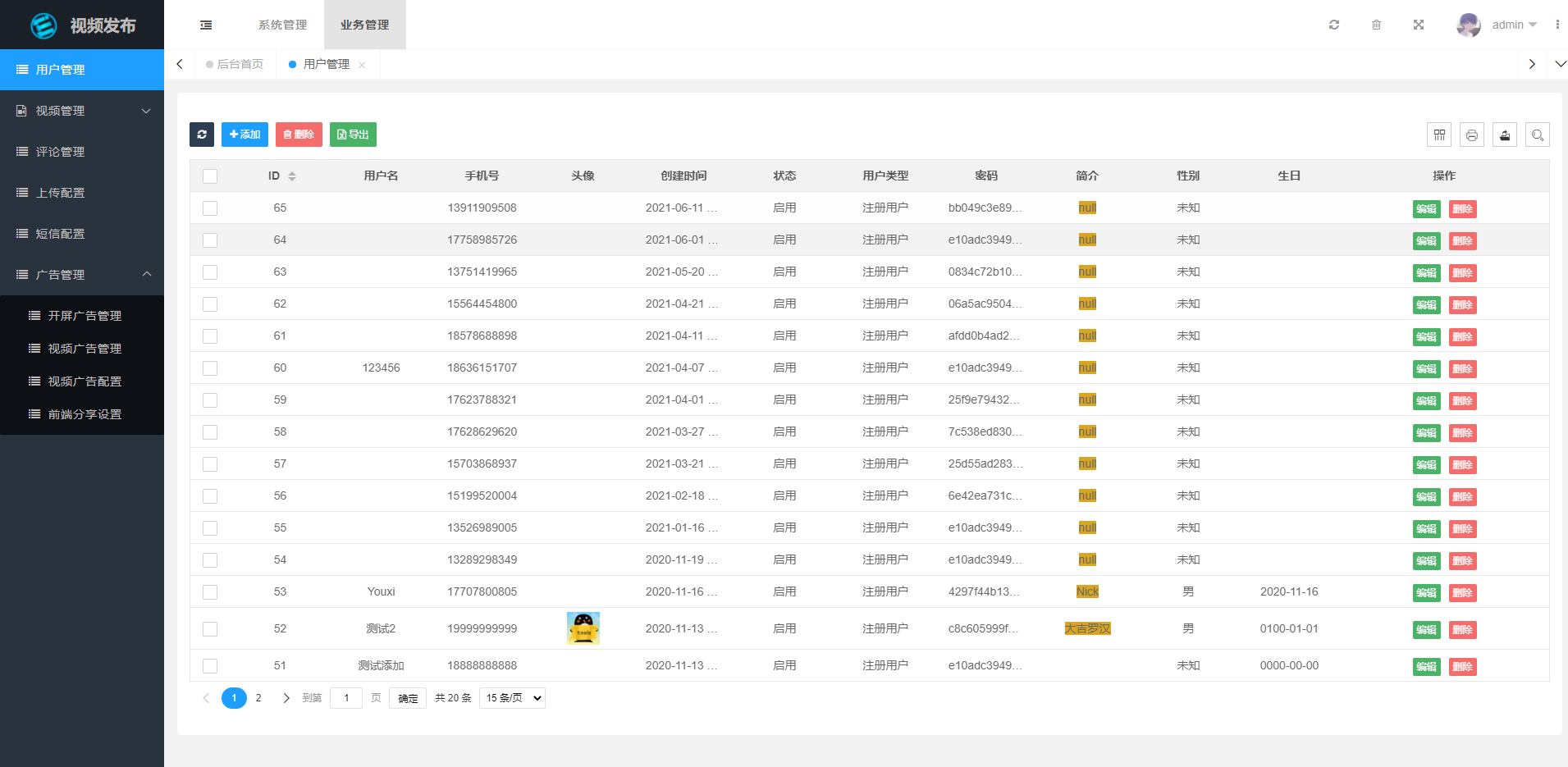Click 编辑 for user Youxi
Image resolution: width=1568 pixels, height=767 pixels.
(x=1426, y=592)
